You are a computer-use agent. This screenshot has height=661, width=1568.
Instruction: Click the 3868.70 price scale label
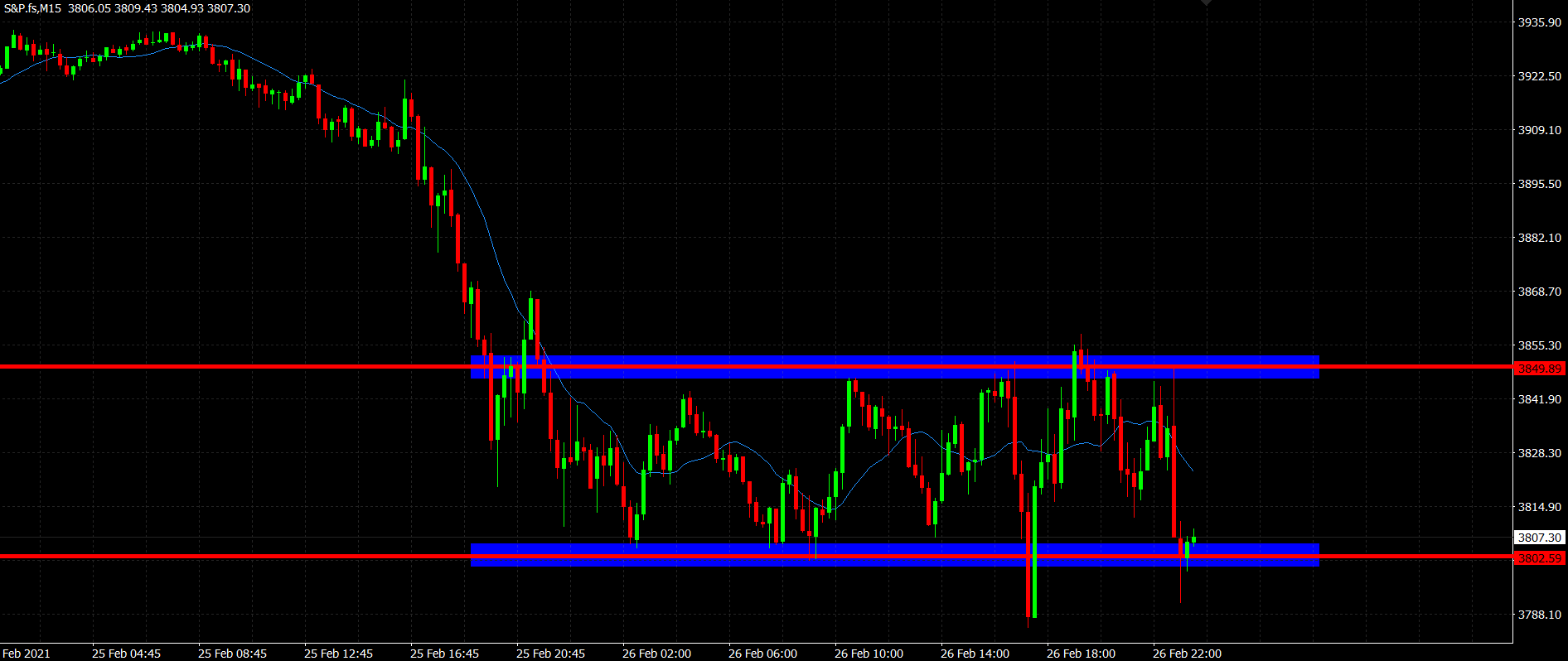click(1539, 292)
